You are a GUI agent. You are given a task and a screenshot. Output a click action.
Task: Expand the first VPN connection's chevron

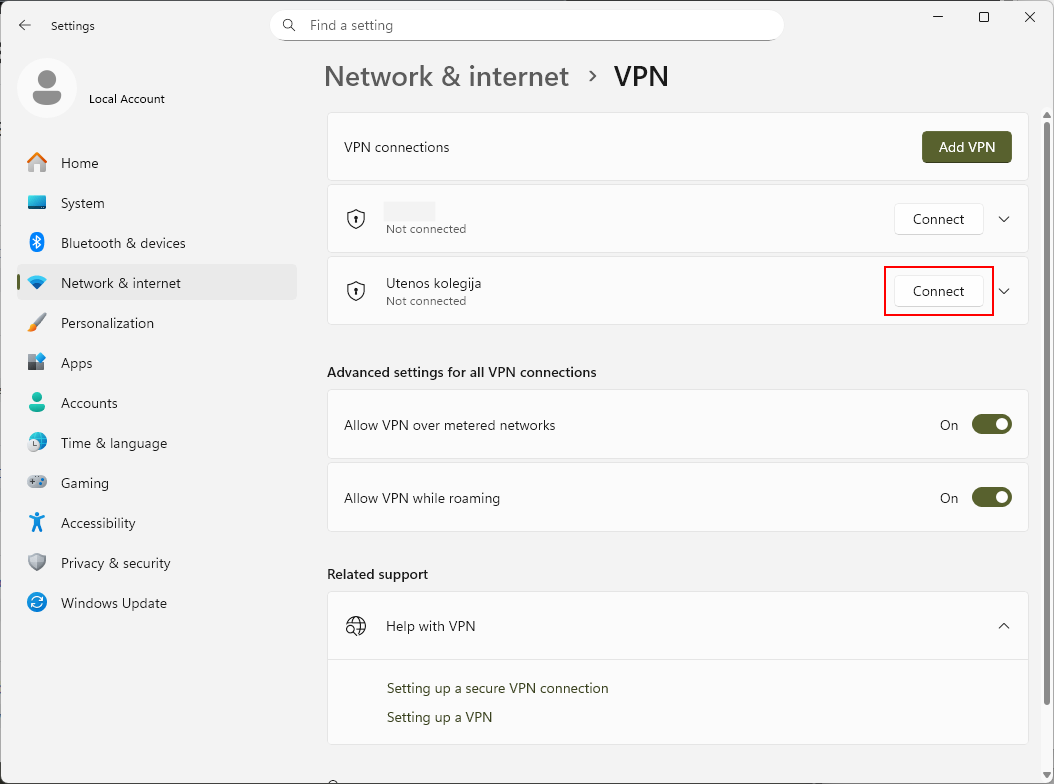[1005, 219]
